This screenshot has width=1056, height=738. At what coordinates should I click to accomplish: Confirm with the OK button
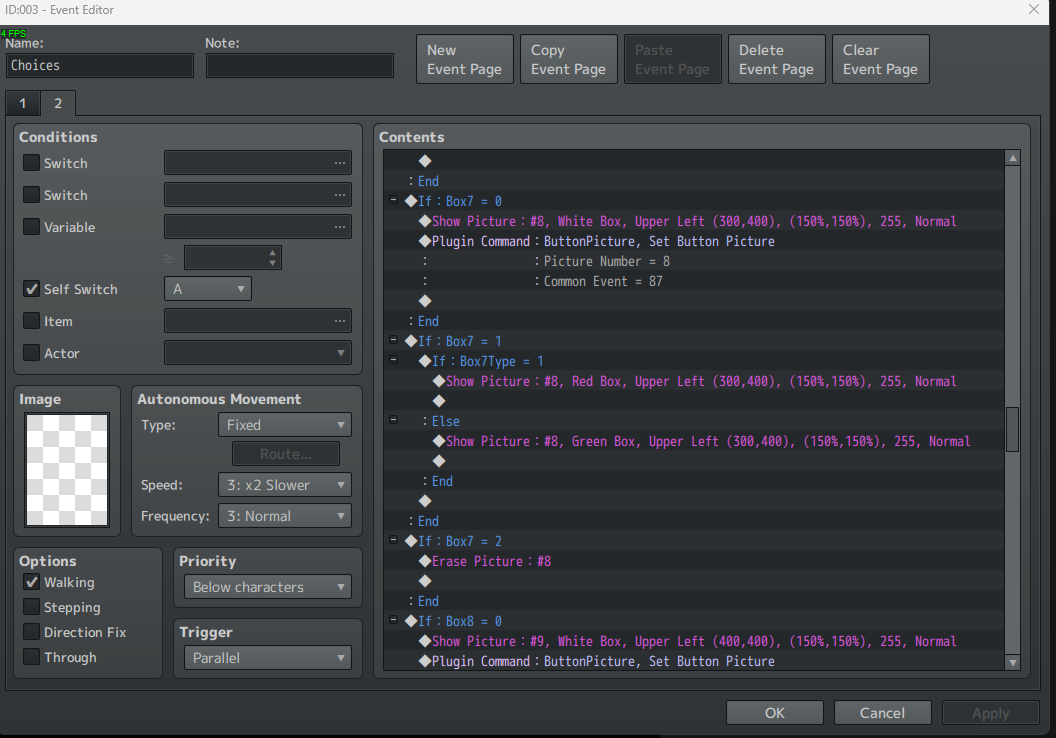point(774,712)
